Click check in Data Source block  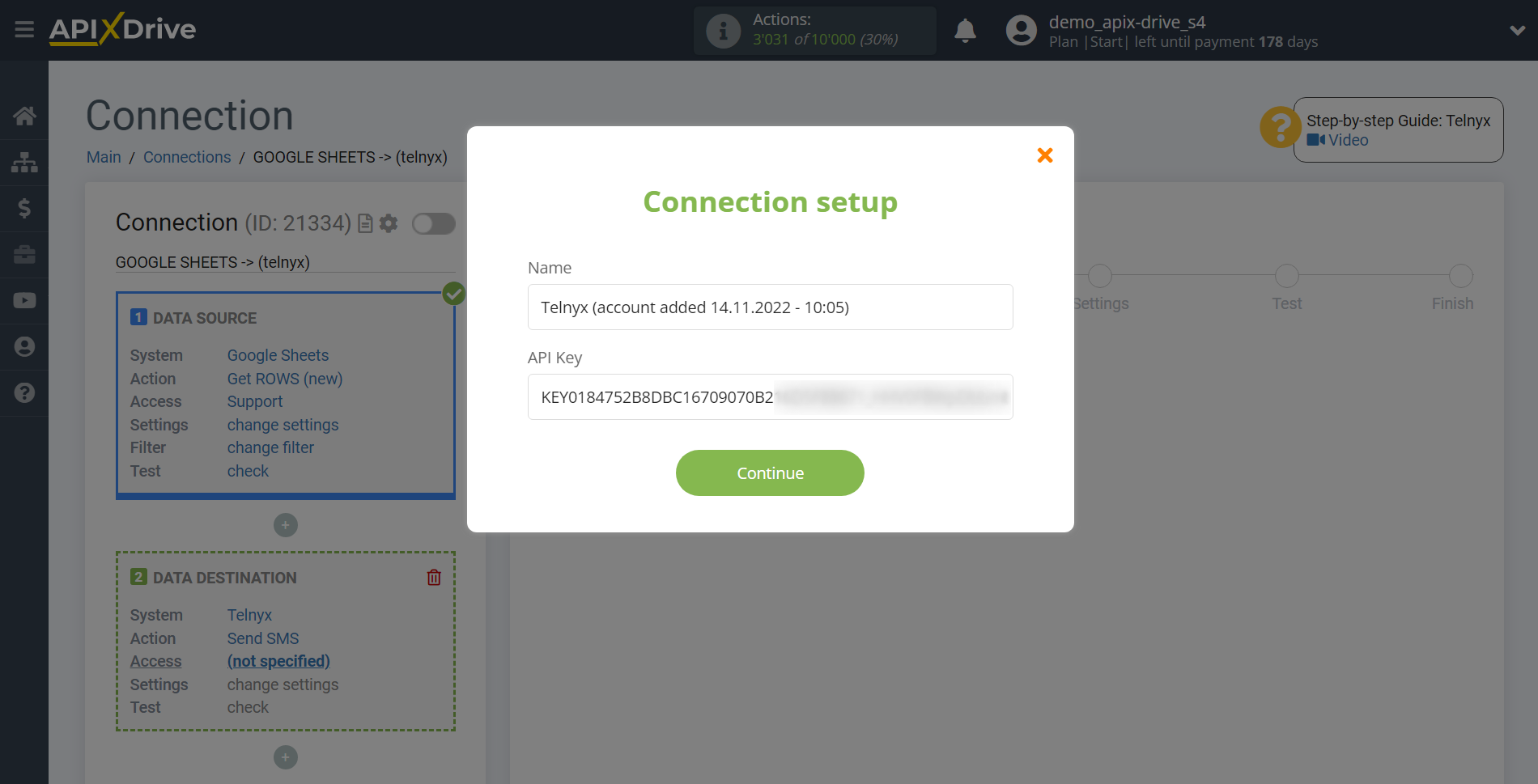click(248, 471)
